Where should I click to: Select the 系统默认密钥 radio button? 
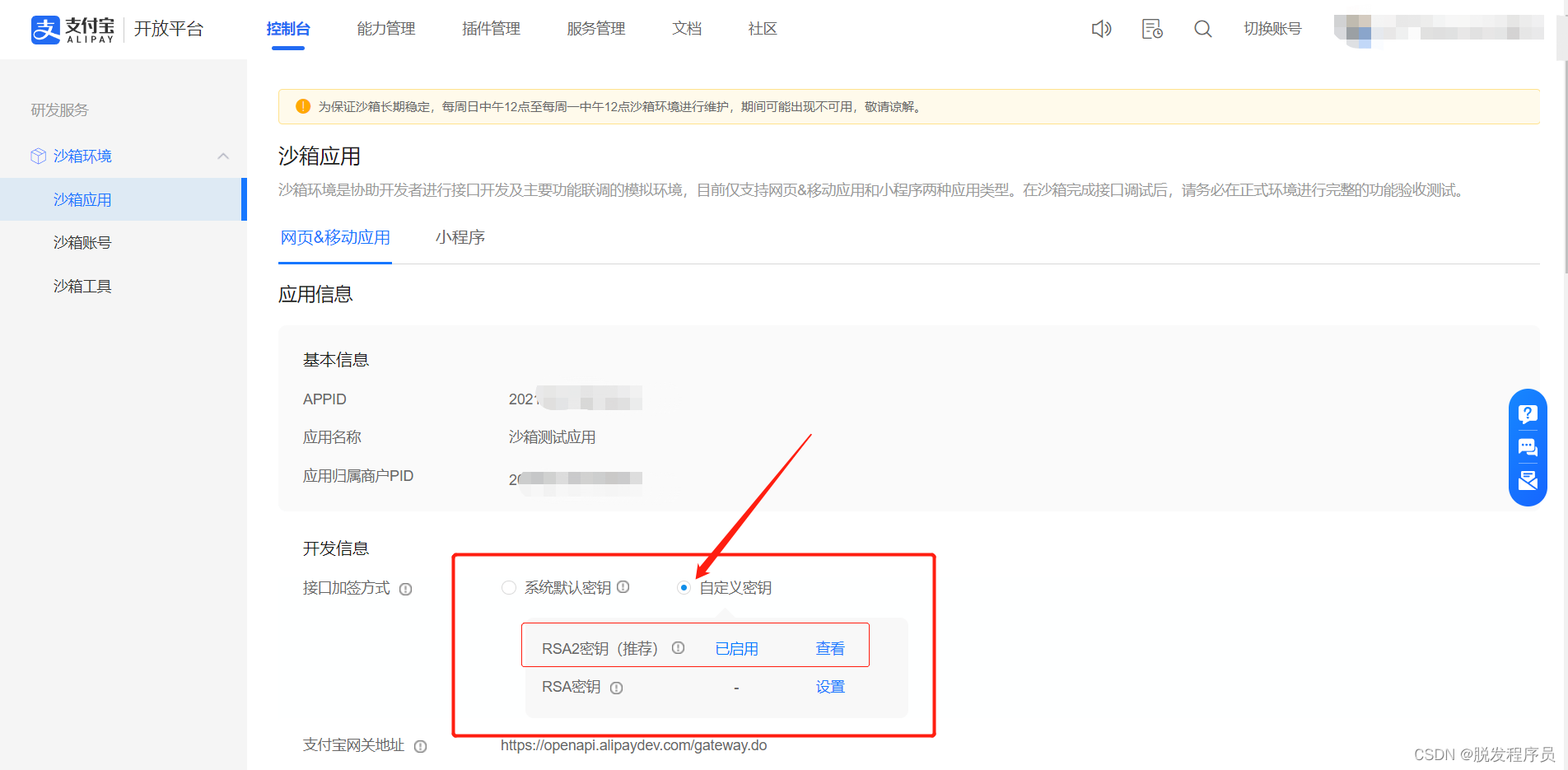(x=509, y=587)
